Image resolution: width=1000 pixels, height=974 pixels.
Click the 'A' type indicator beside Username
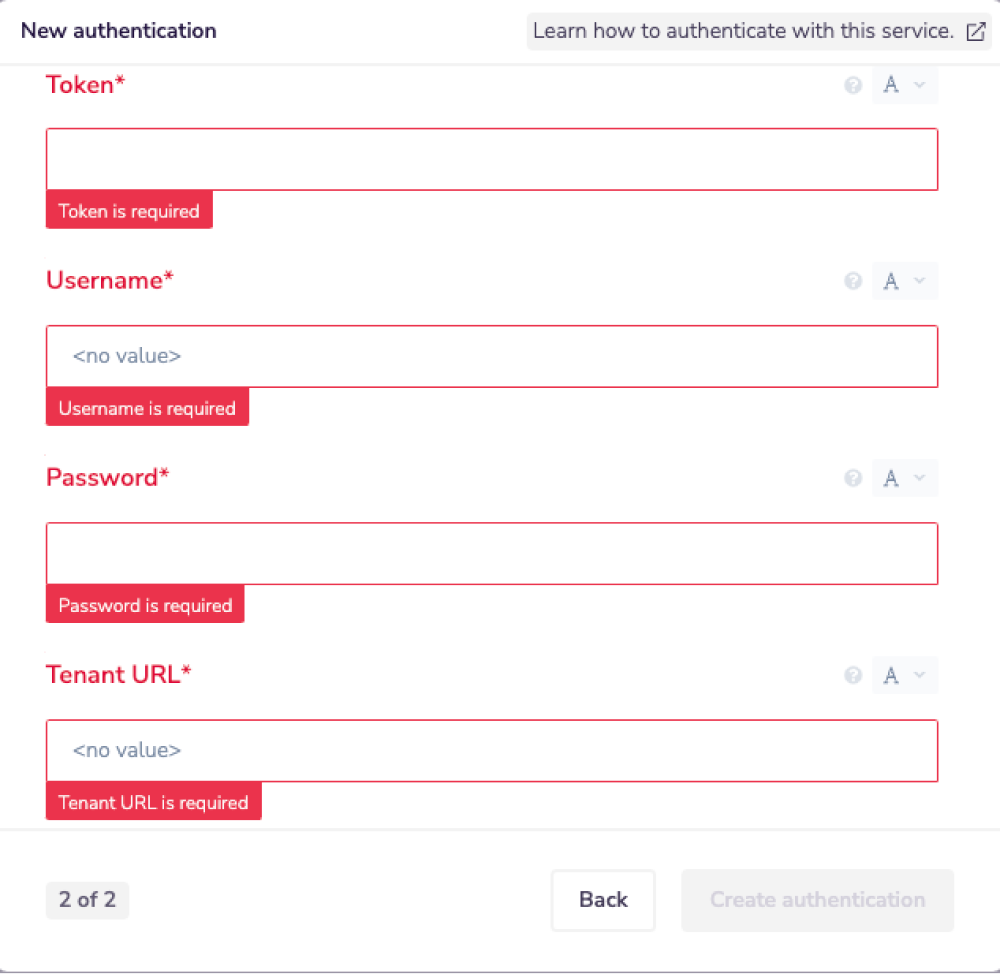(x=891, y=281)
